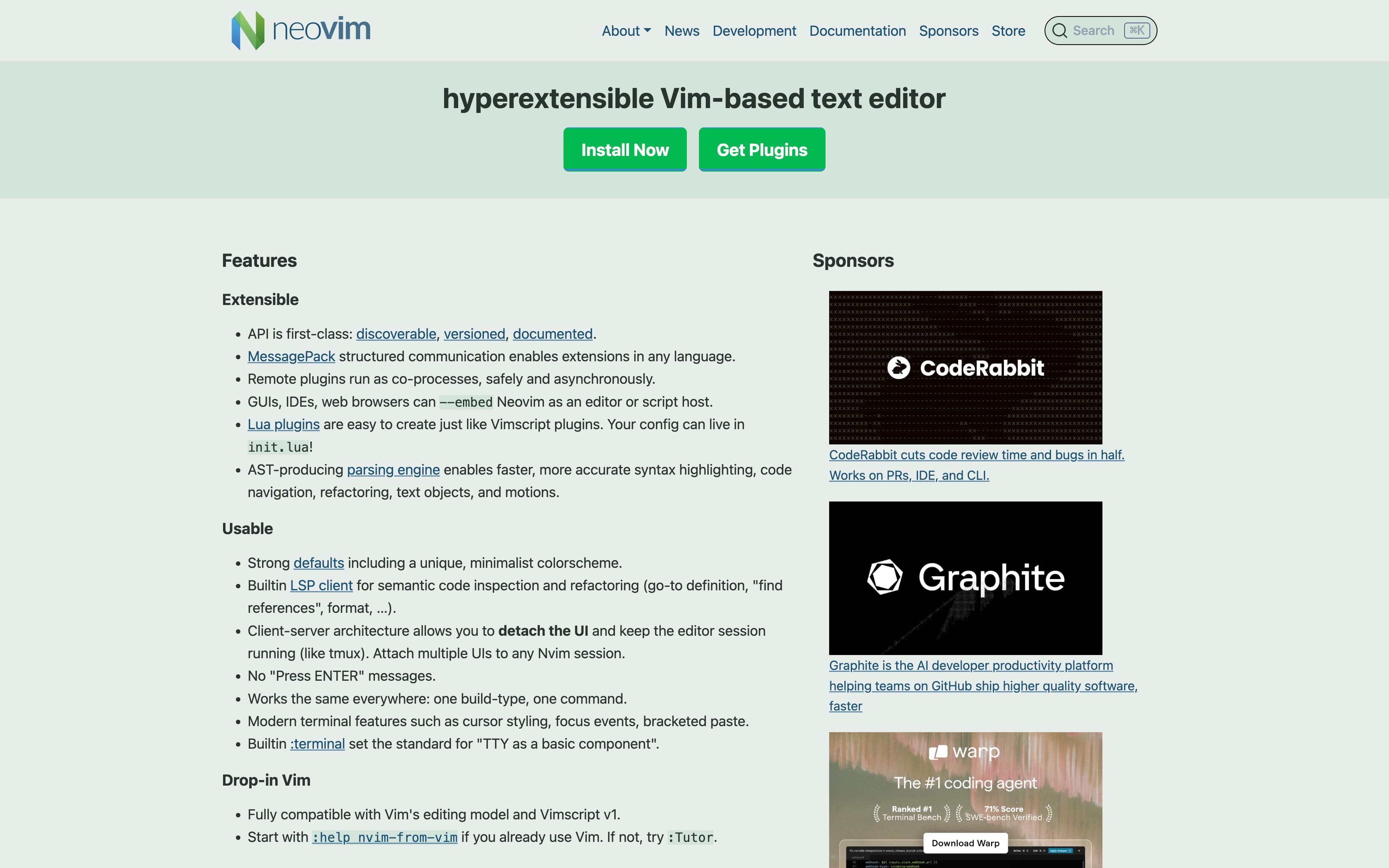Visit the Sponsors nav page
The height and width of the screenshot is (868, 1389).
tap(948, 31)
